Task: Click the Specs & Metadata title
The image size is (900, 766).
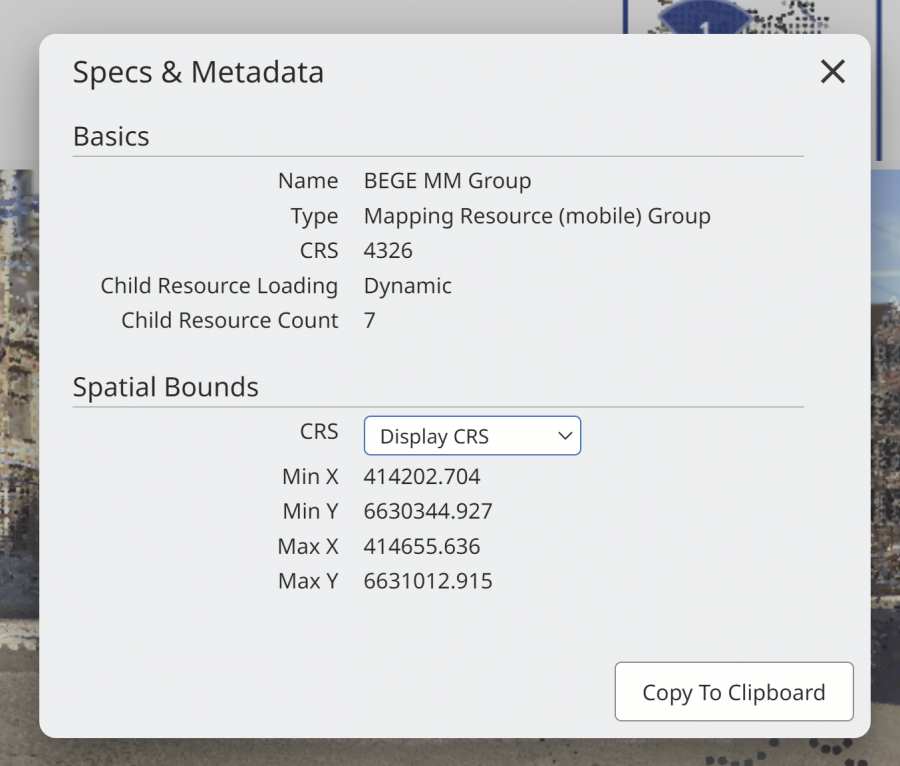Action: [x=198, y=72]
